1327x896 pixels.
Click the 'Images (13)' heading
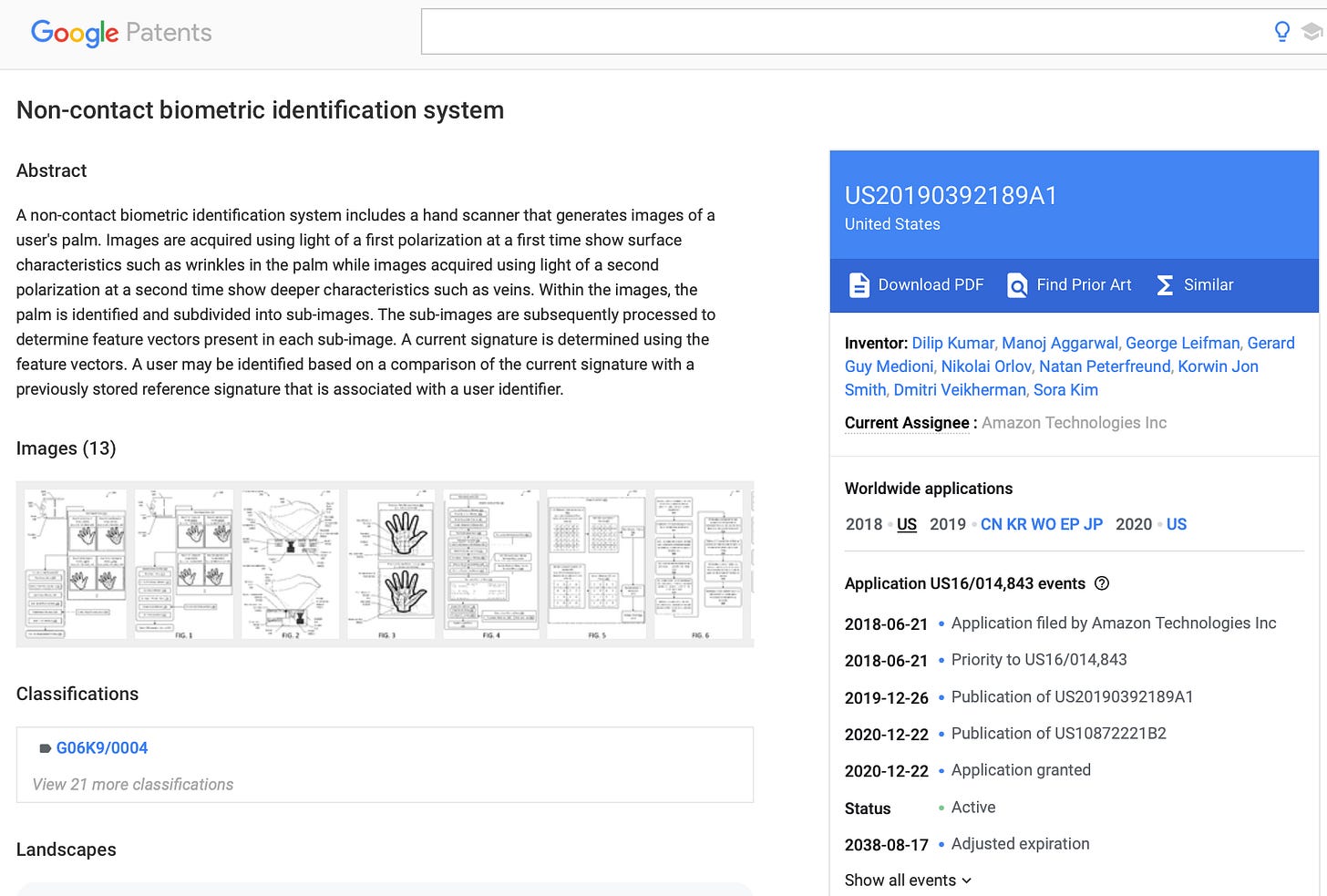coord(67,448)
